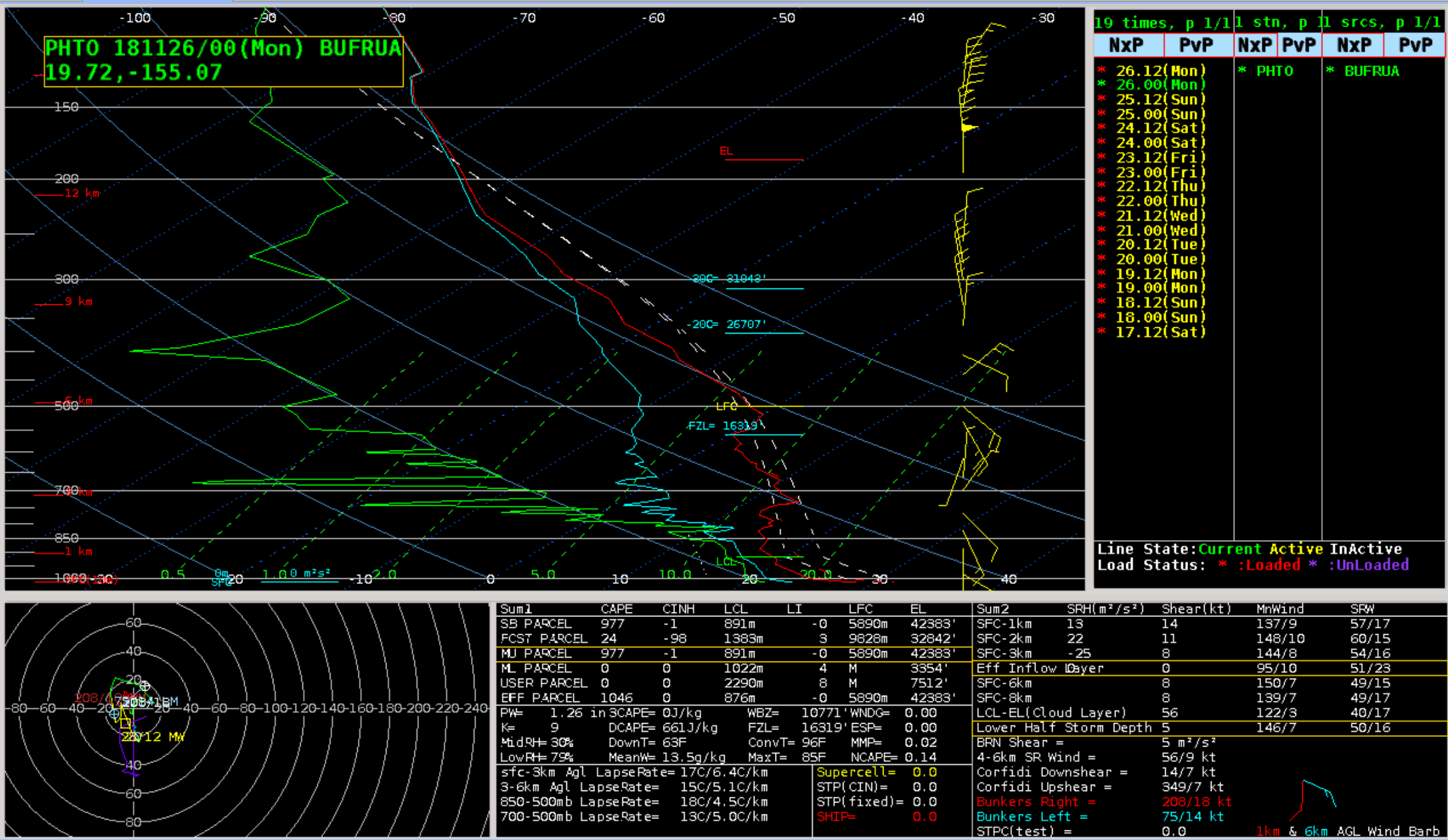Click the Lower Half Storm Depth row
This screenshot has height=840, width=1448.
(1210, 728)
